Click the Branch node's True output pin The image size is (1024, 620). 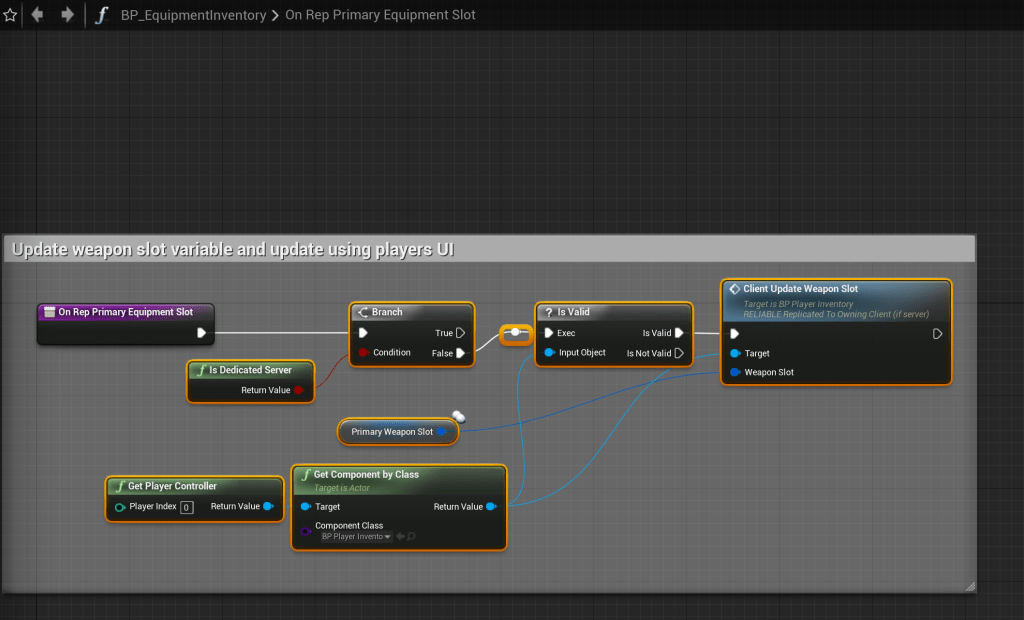point(460,333)
